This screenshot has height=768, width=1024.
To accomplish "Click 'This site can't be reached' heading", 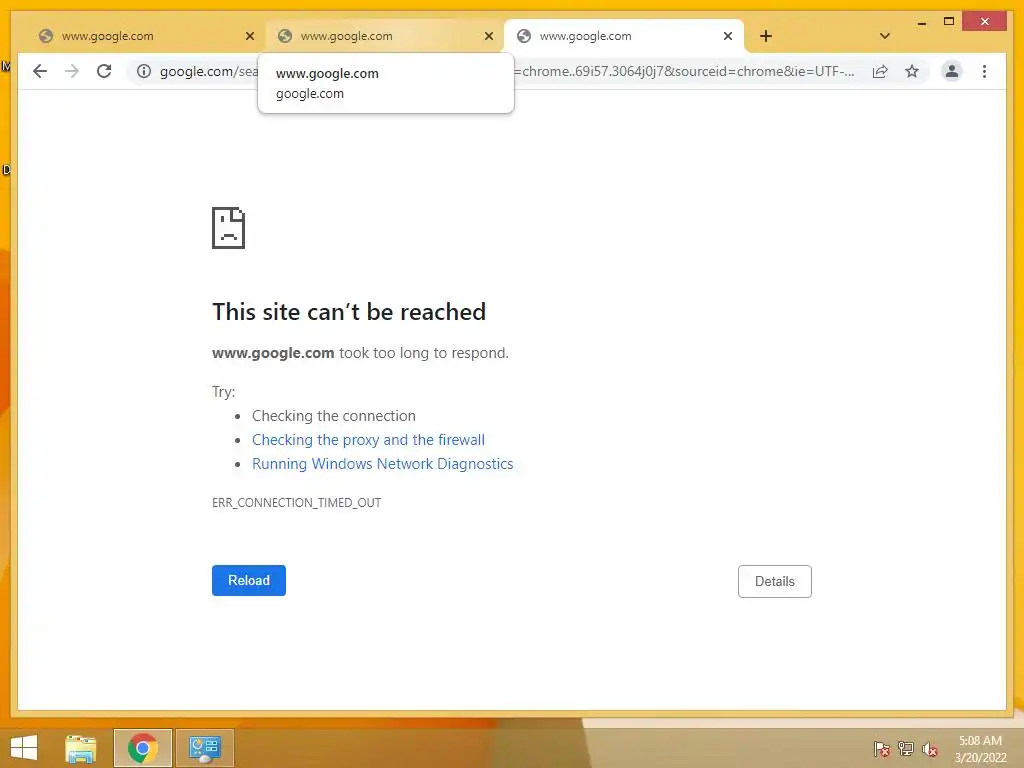I will click(349, 312).
